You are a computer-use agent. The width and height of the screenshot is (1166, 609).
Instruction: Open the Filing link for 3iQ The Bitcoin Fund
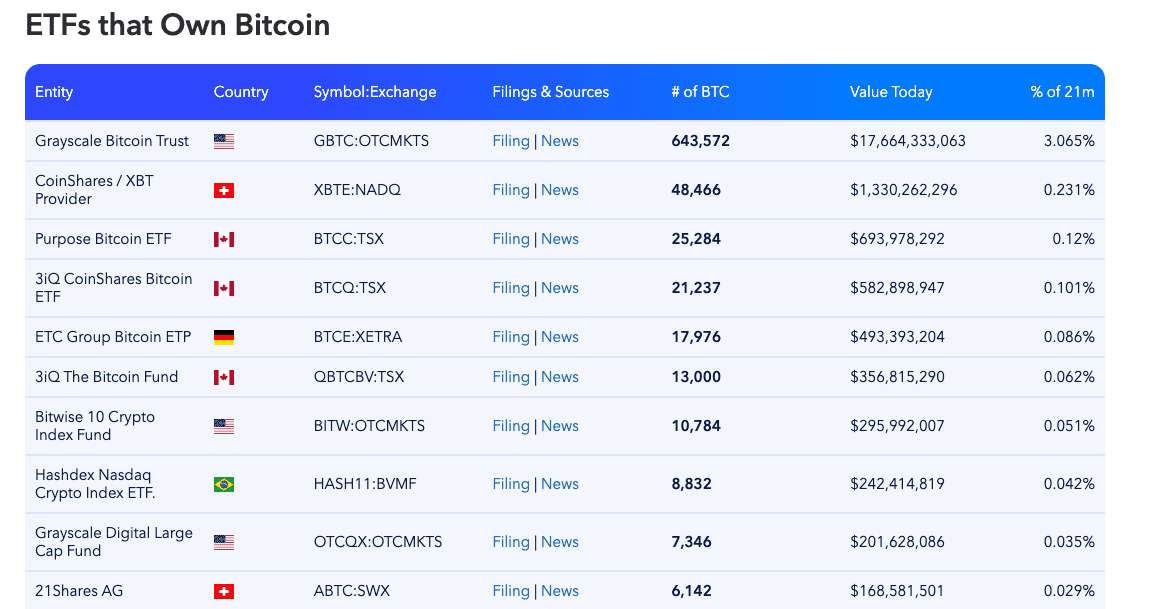coord(511,377)
